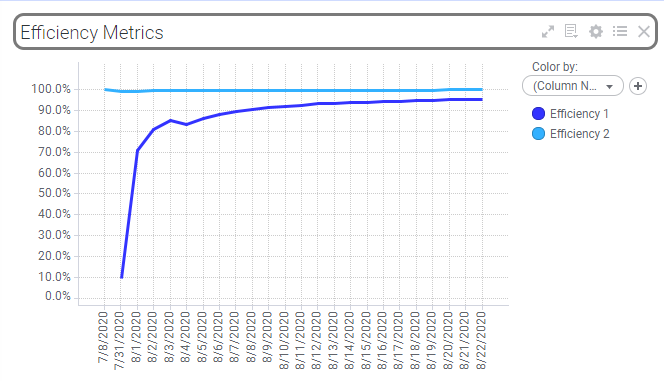
Task: Click Efficiency 1 dark blue color swatch
Action: coord(538,113)
